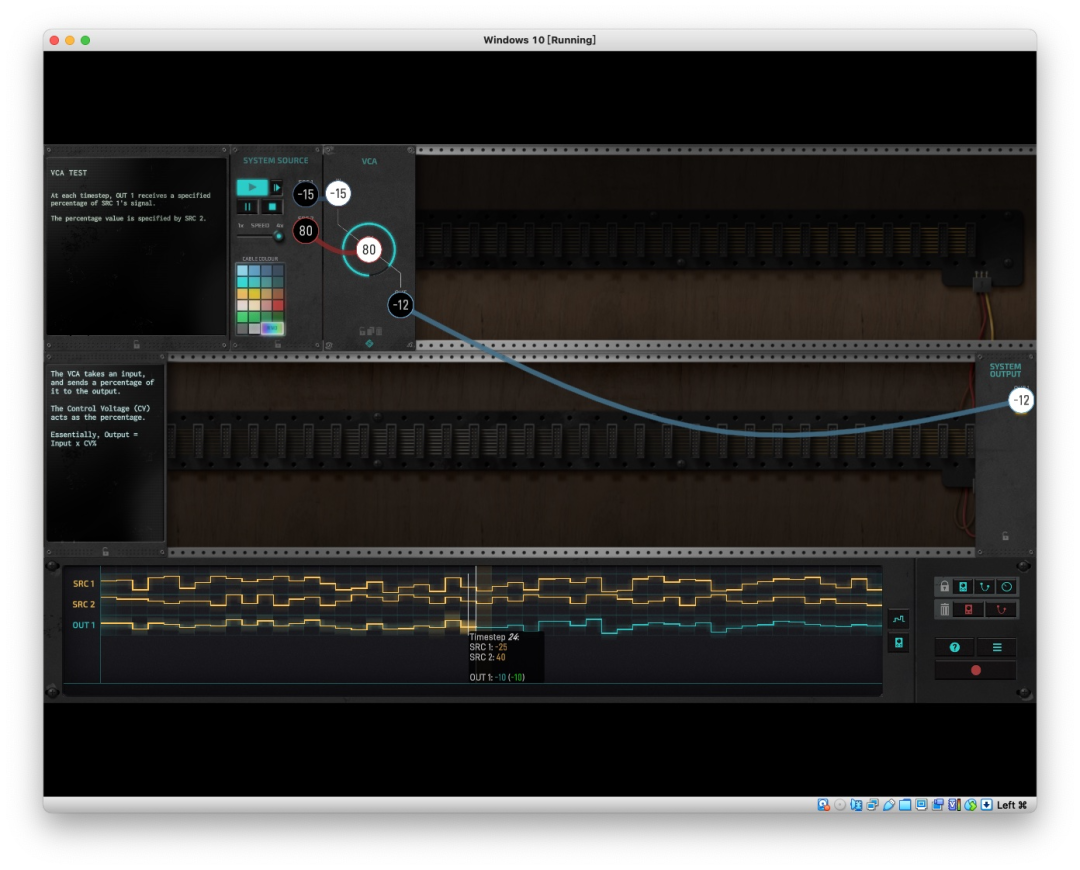Click the VirtualBox optical disc icon
Screen dimensions: 1080x870
pyautogui.click(x=840, y=805)
